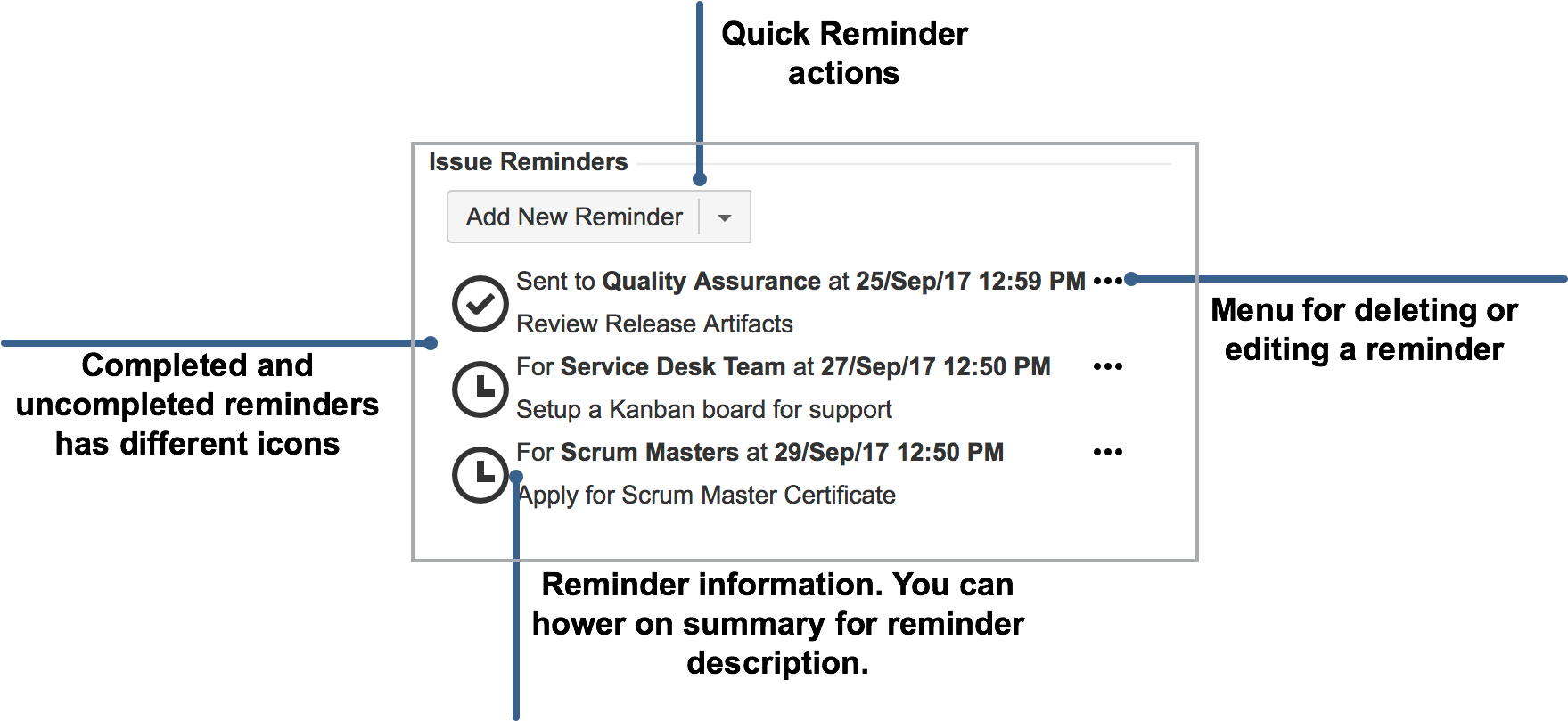Click the clock icon next to the Scrum Masters reminder
1568x721 pixels.
point(480,474)
